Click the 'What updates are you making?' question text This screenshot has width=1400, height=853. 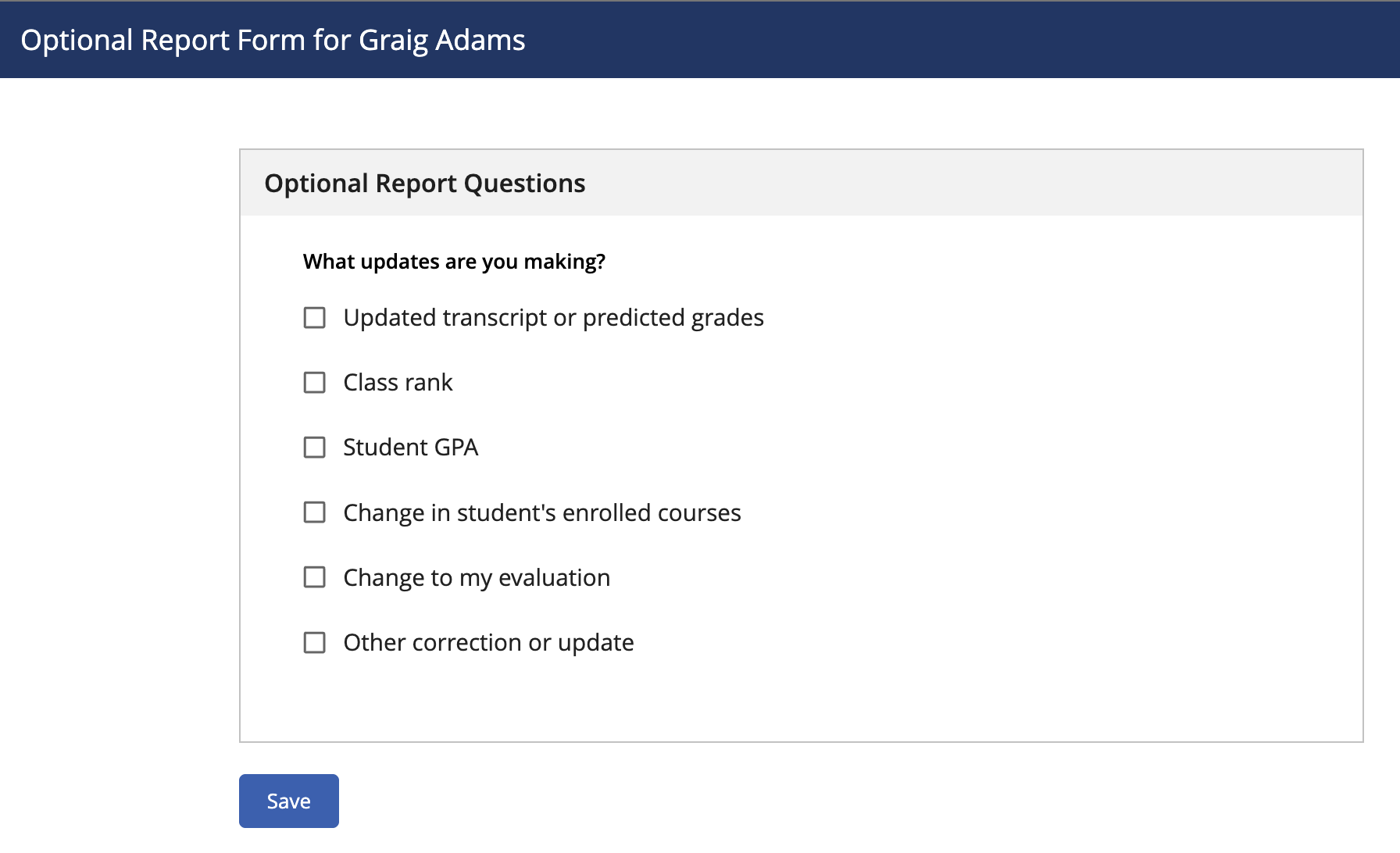point(454,262)
